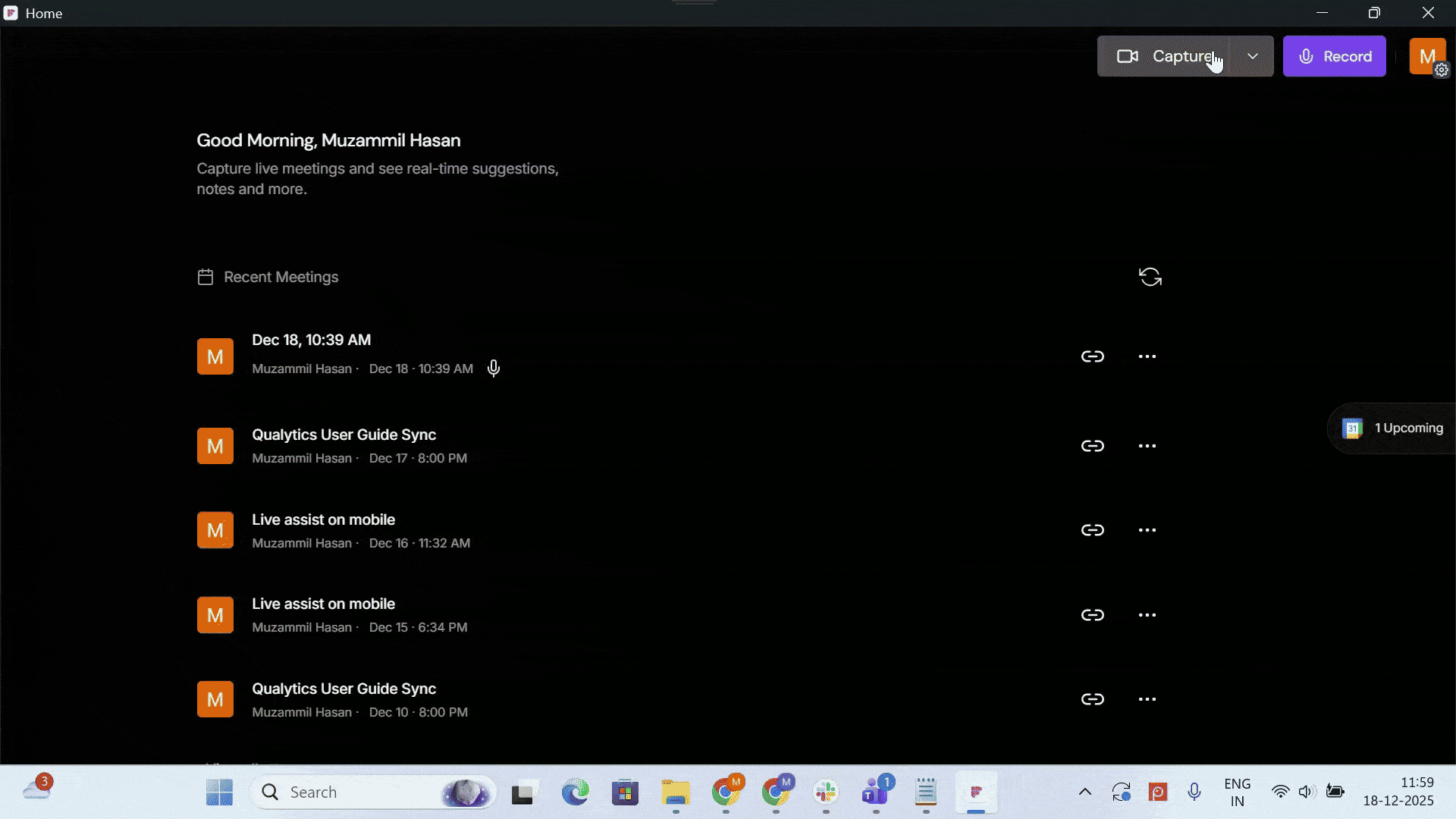The width and height of the screenshot is (1456, 819).
Task: Click the link icon on Live assist Dec 16
Action: pos(1093,529)
